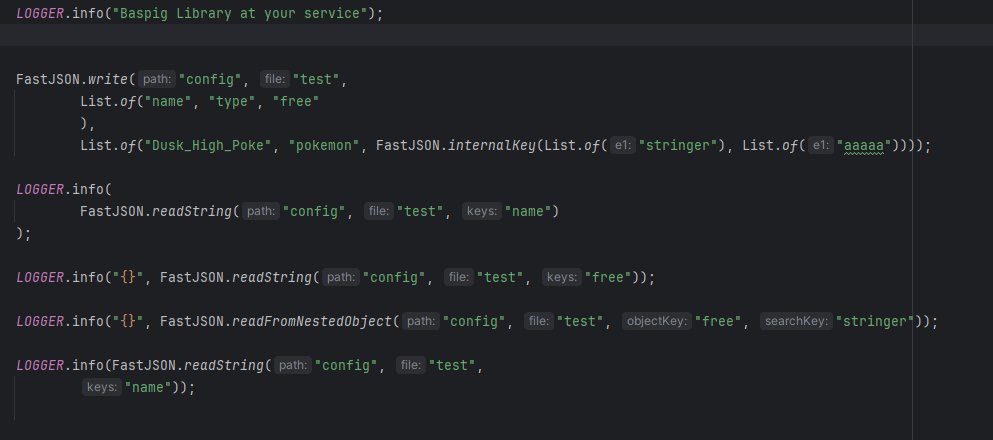Click the e1: hint before "aaaaa"
This screenshot has height=440, width=993.
click(x=820, y=146)
